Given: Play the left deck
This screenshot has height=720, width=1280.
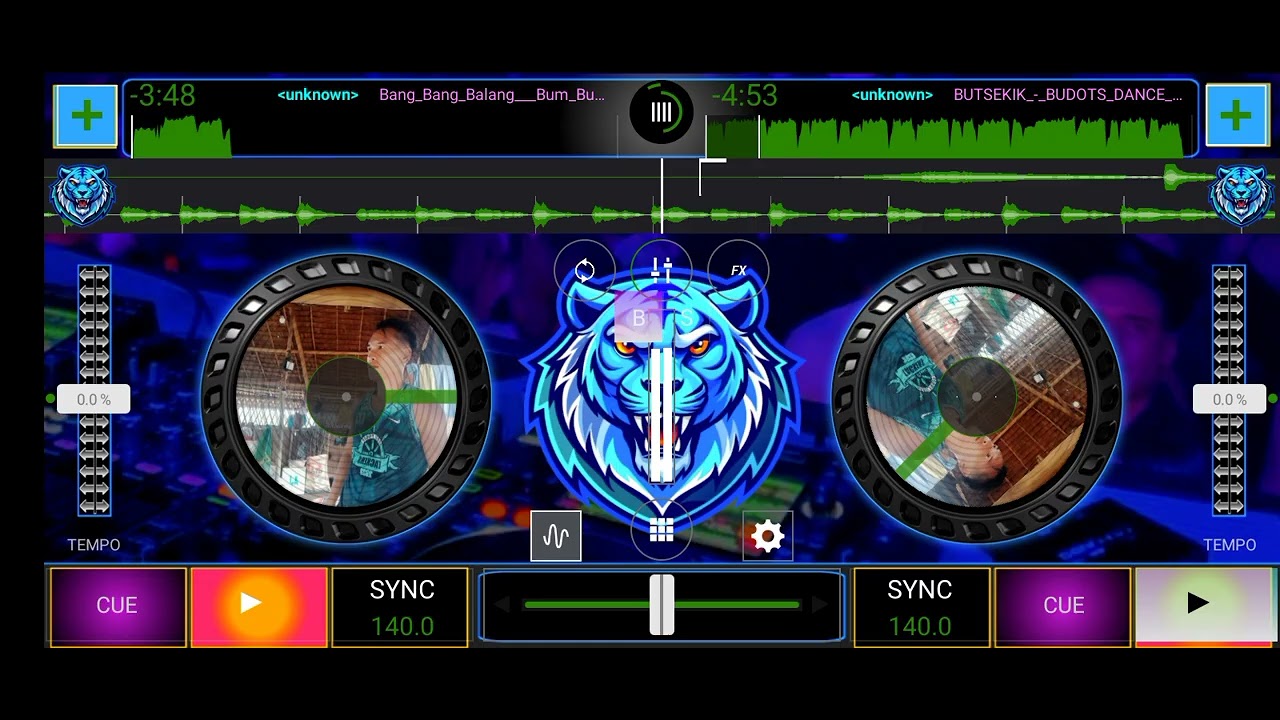Looking at the screenshot, I should coord(259,606).
